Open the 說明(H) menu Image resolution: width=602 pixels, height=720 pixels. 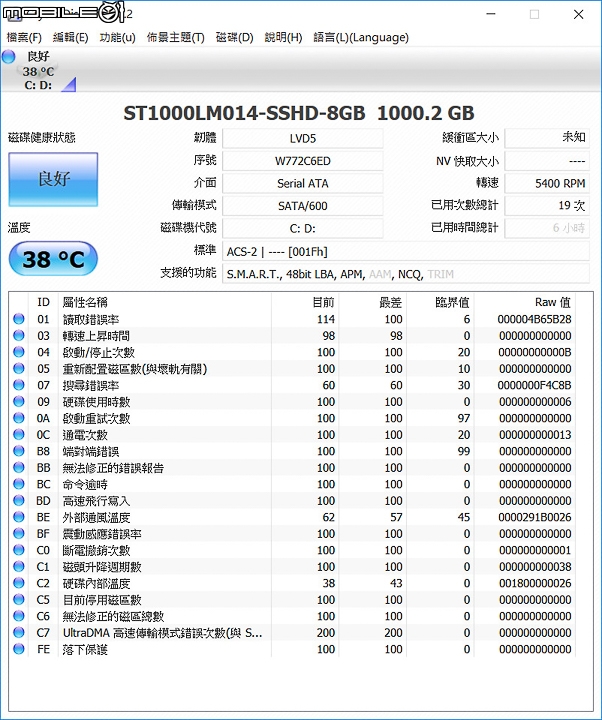point(283,37)
